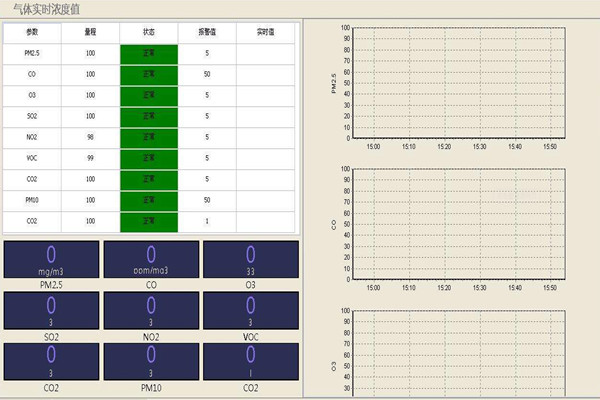
Task: Click the 状态 column header
Action: (x=148, y=31)
